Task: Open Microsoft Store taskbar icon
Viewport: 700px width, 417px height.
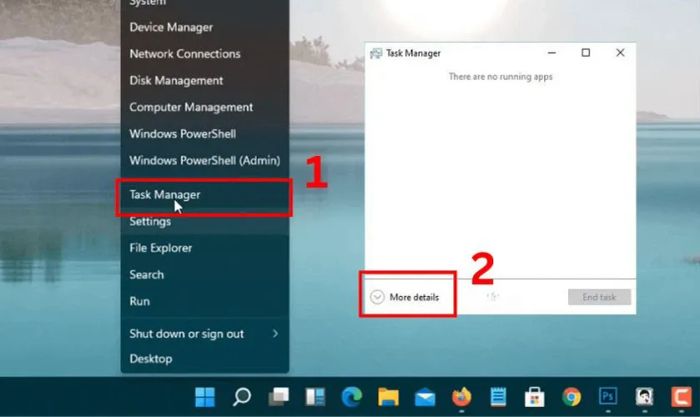Action: coord(535,397)
